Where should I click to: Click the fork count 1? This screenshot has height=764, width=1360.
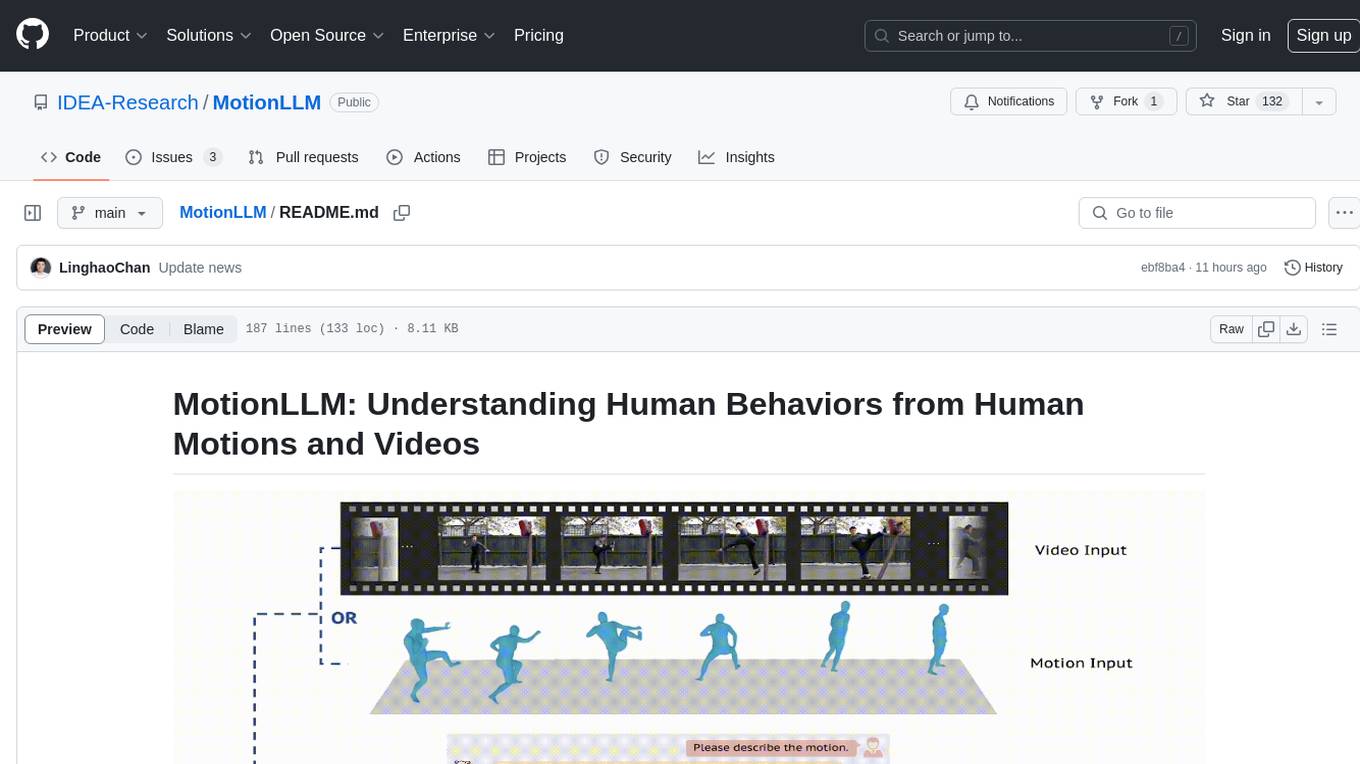1153,102
